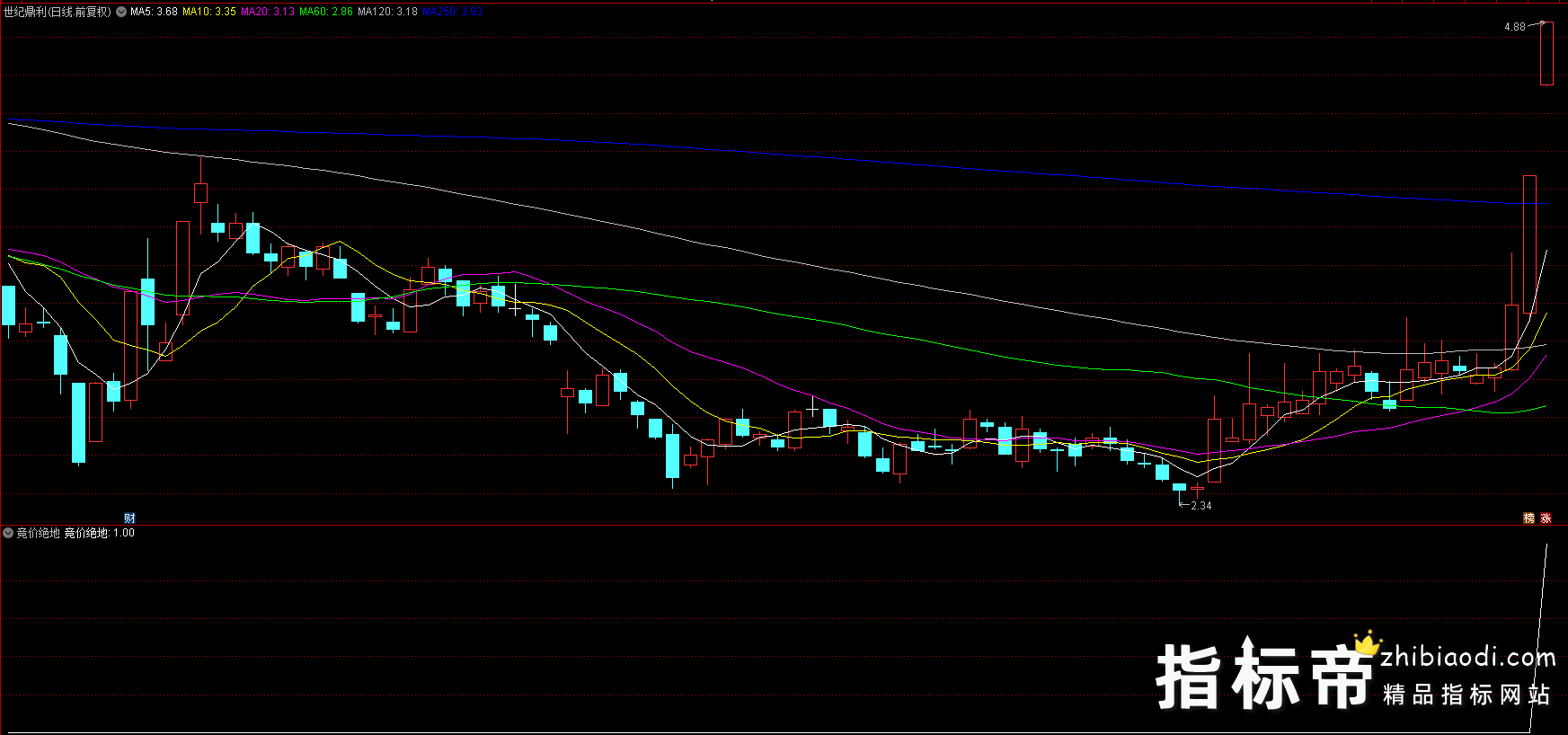Select the latest red candlestick near 4.88
Screen dimensions: 1568x735
coord(1546,54)
